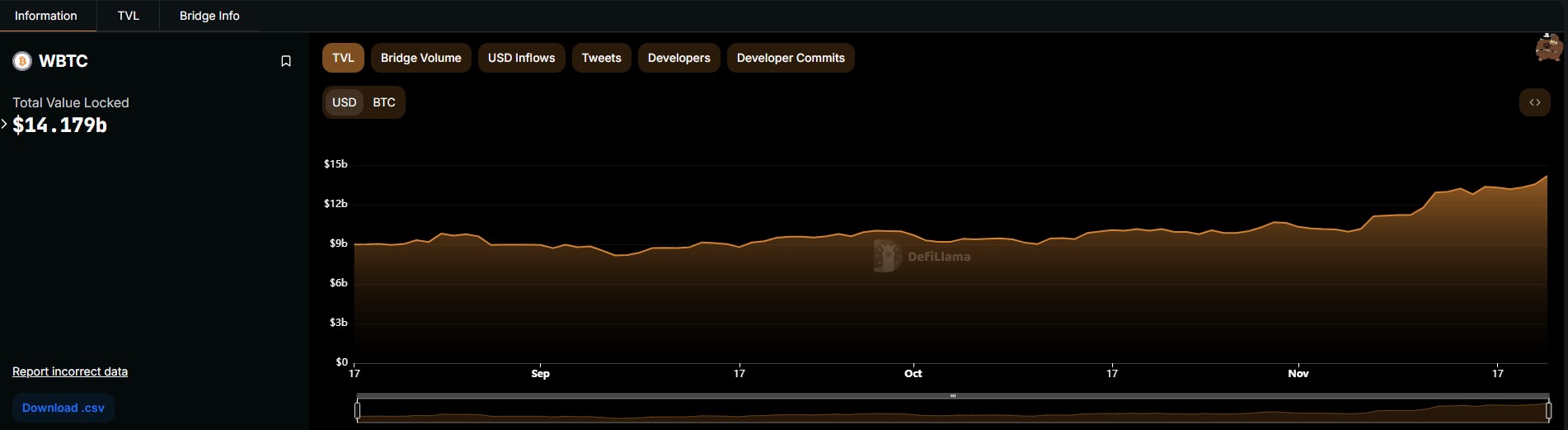Click the Download .csv button
The width and height of the screenshot is (1568, 430).
63,408
